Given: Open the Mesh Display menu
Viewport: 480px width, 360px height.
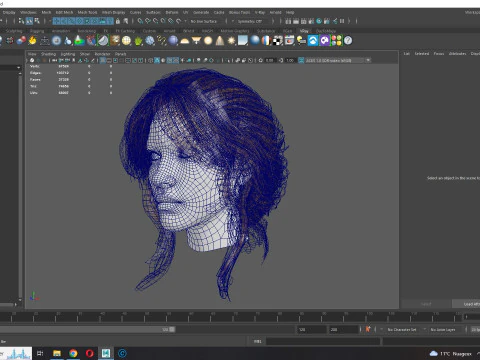Looking at the screenshot, I should click(113, 12).
